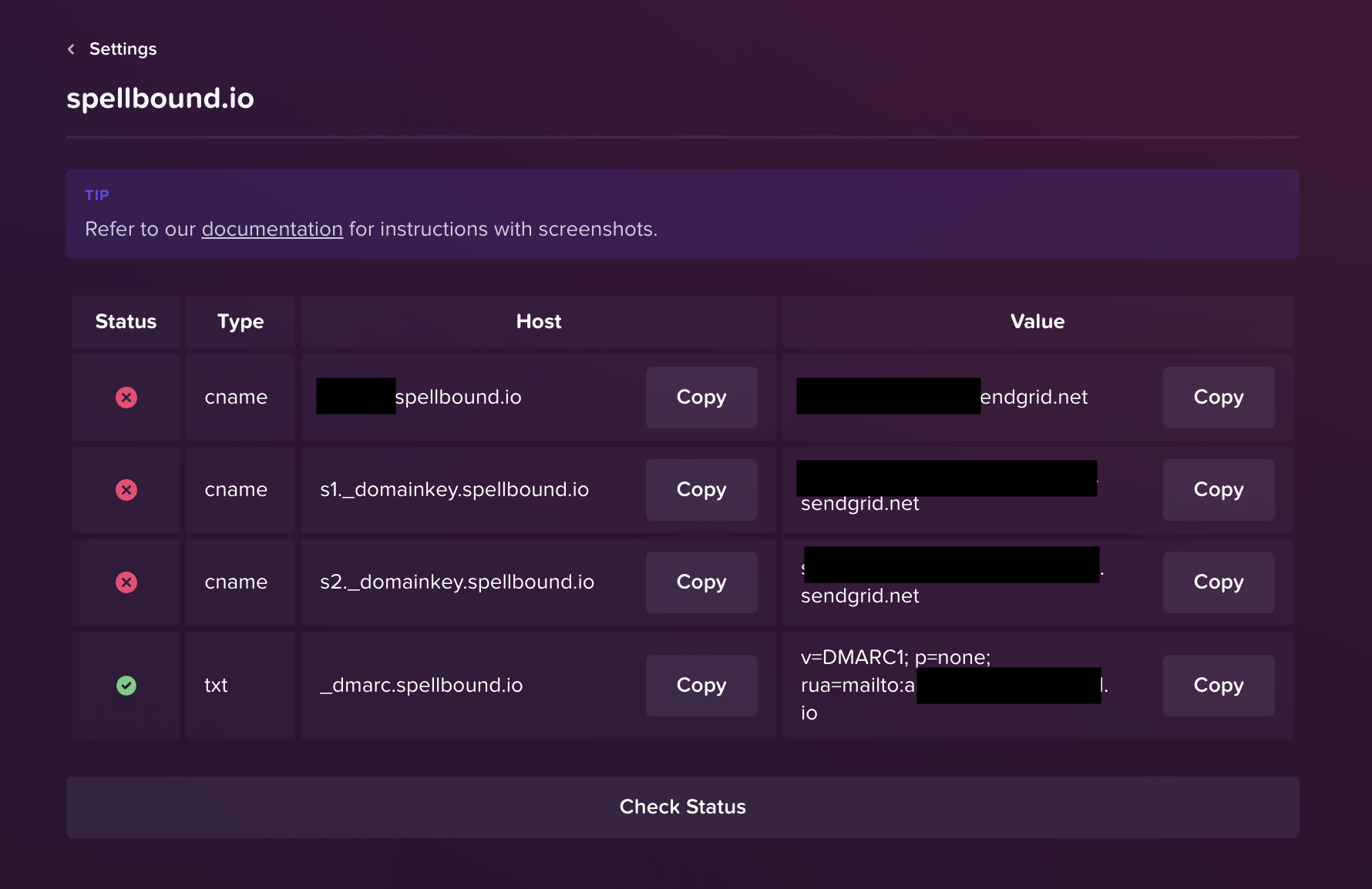Copy the s2._domainkey.spellbound.io host
The width and height of the screenshot is (1372, 889).
click(701, 582)
